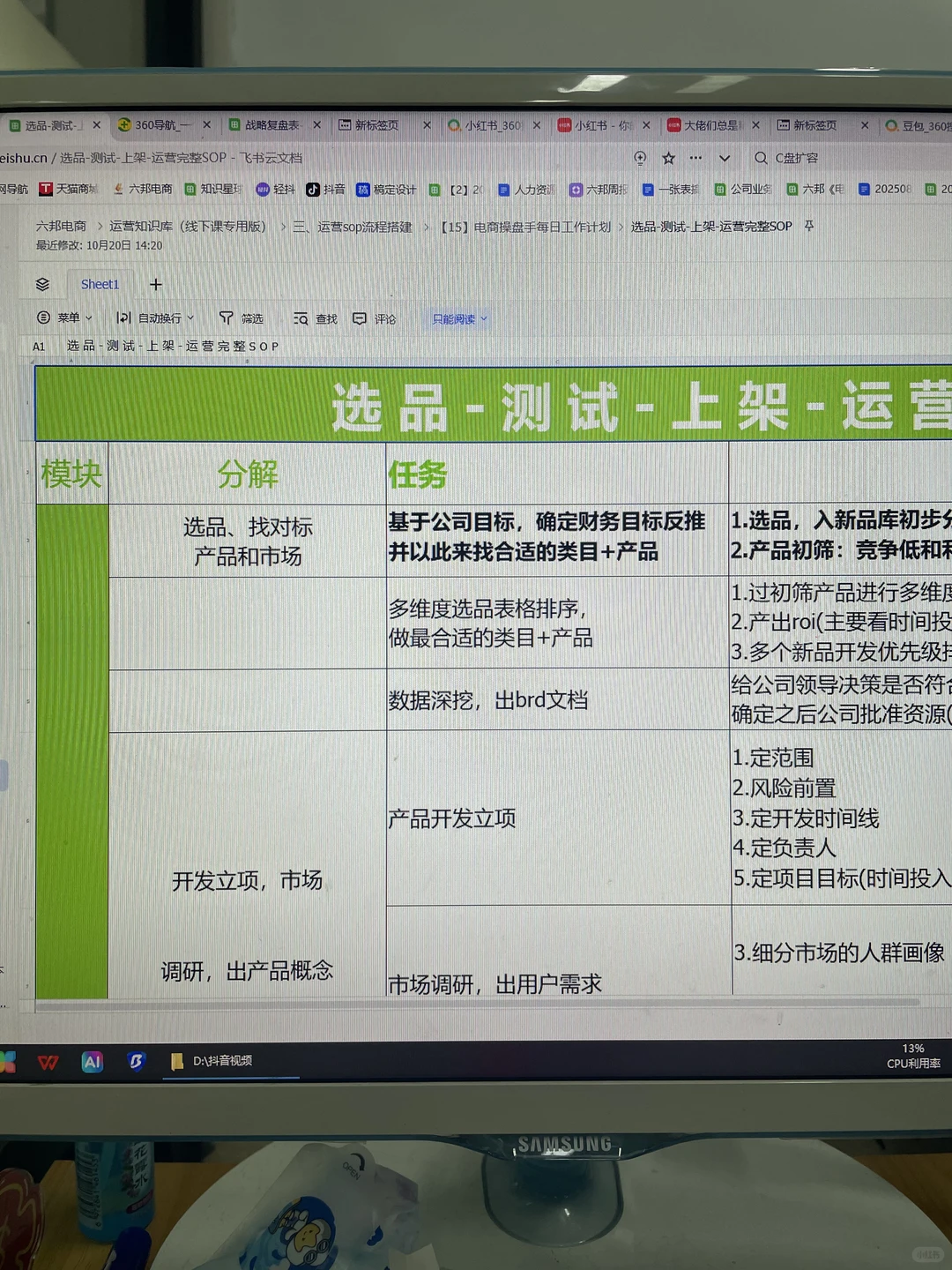This screenshot has width=952, height=1270.
Task: Click the 最近修改: 10月20日 14:20 text
Action: 99,245
